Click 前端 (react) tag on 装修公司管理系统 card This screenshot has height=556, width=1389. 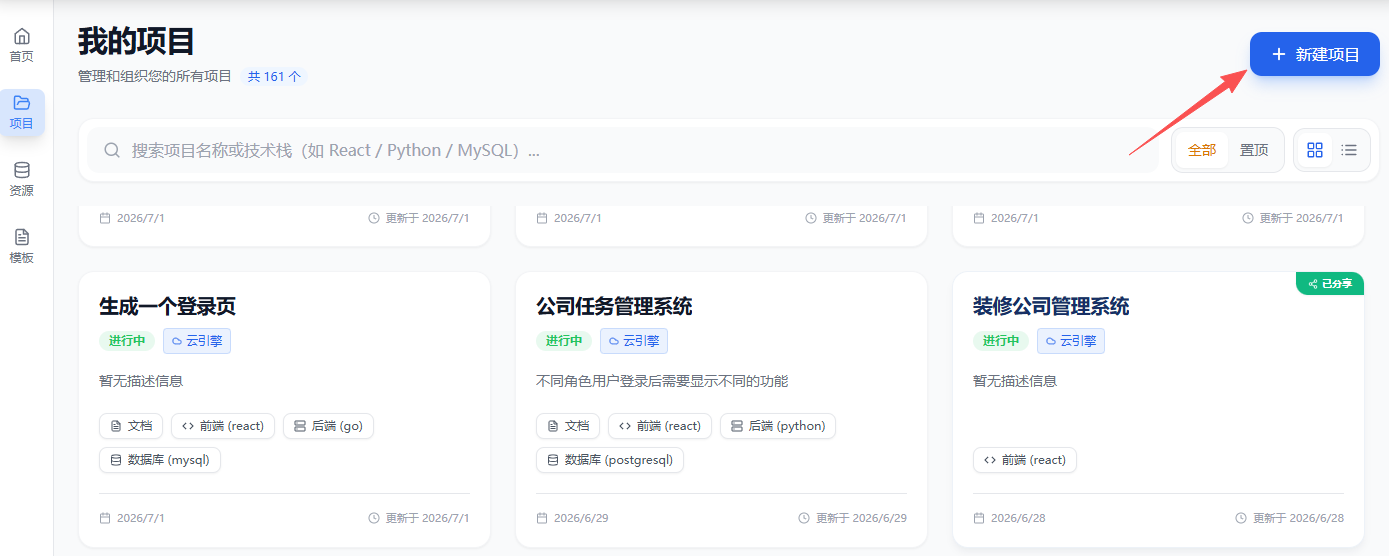pos(1025,460)
